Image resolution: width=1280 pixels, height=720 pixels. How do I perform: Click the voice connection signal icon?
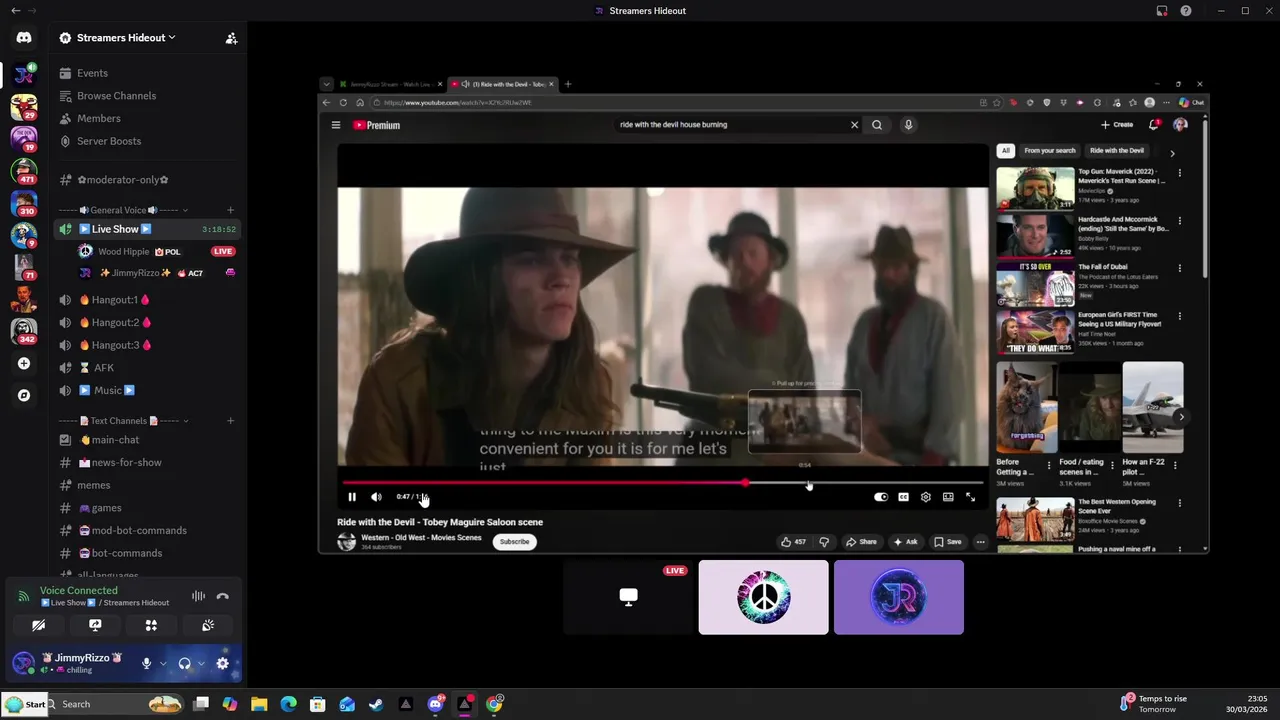tap(23, 596)
